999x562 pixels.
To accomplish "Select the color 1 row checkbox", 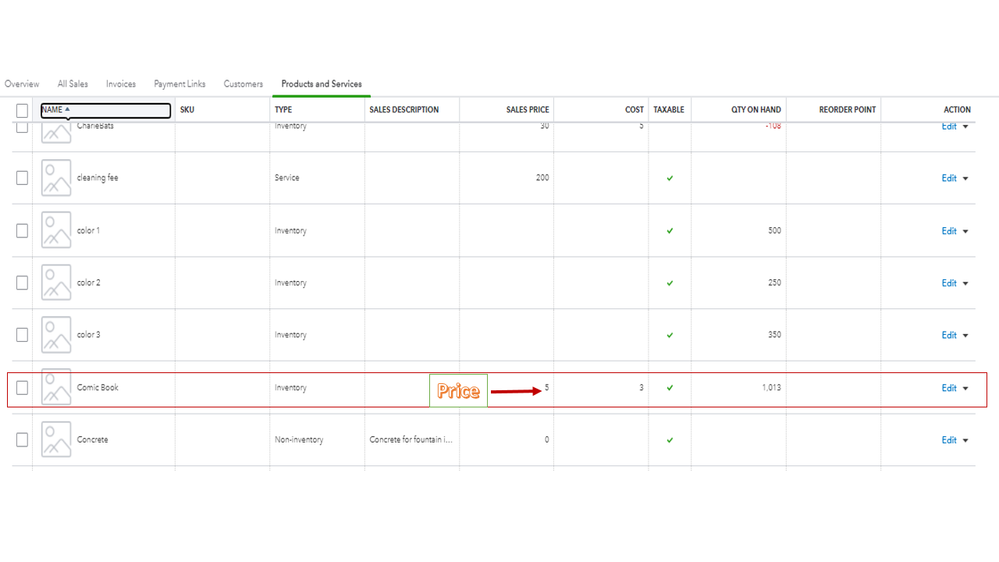I will tap(22, 231).
